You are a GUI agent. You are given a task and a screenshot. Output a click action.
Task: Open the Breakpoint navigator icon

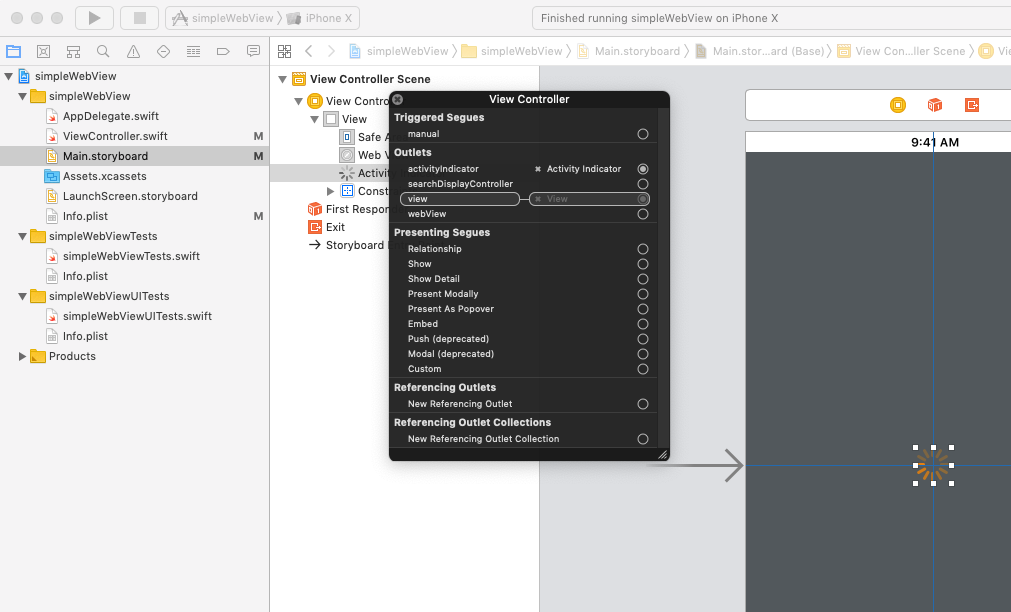[223, 51]
